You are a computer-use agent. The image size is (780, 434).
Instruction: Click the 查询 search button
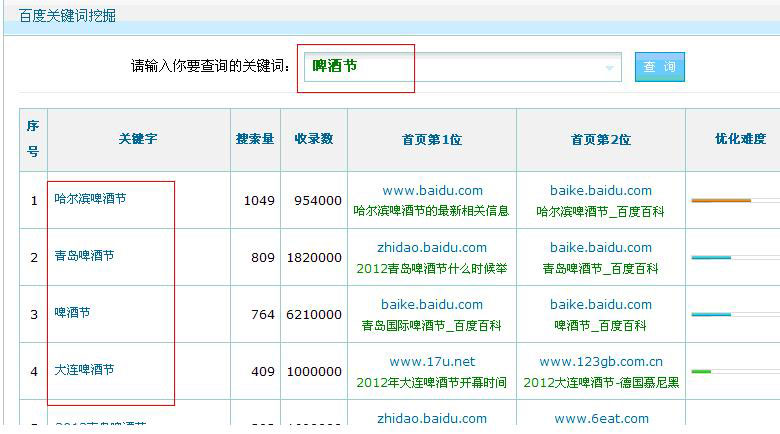click(660, 67)
